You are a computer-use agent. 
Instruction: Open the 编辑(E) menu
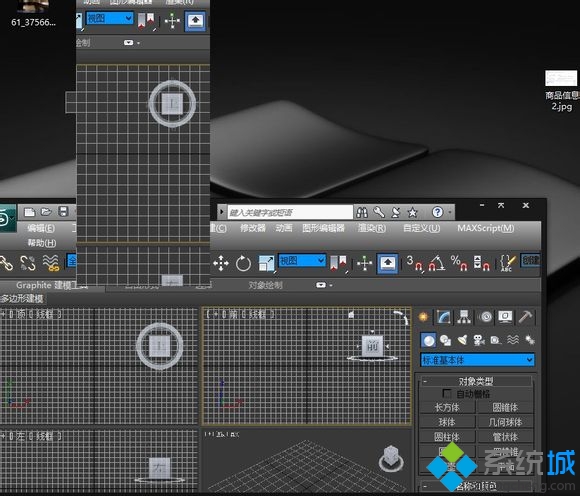coord(41,228)
